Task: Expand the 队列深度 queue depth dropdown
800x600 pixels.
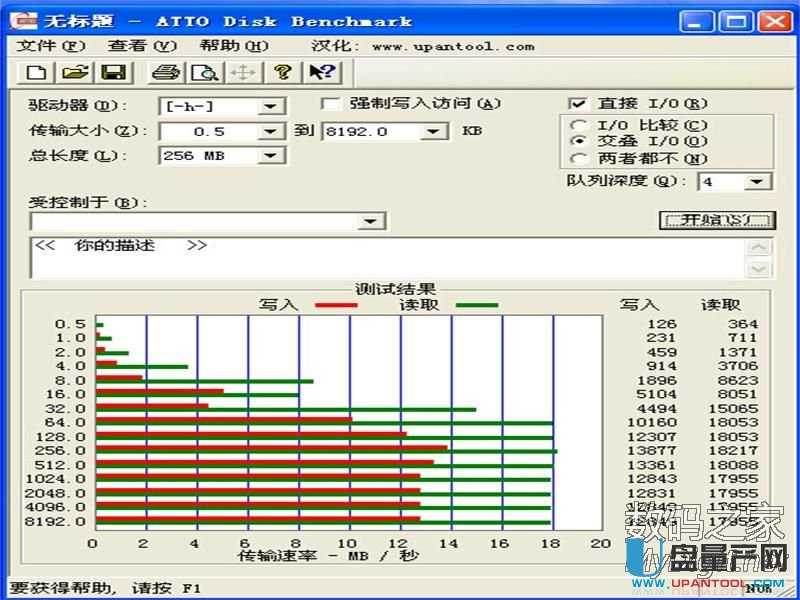Action: point(758,182)
